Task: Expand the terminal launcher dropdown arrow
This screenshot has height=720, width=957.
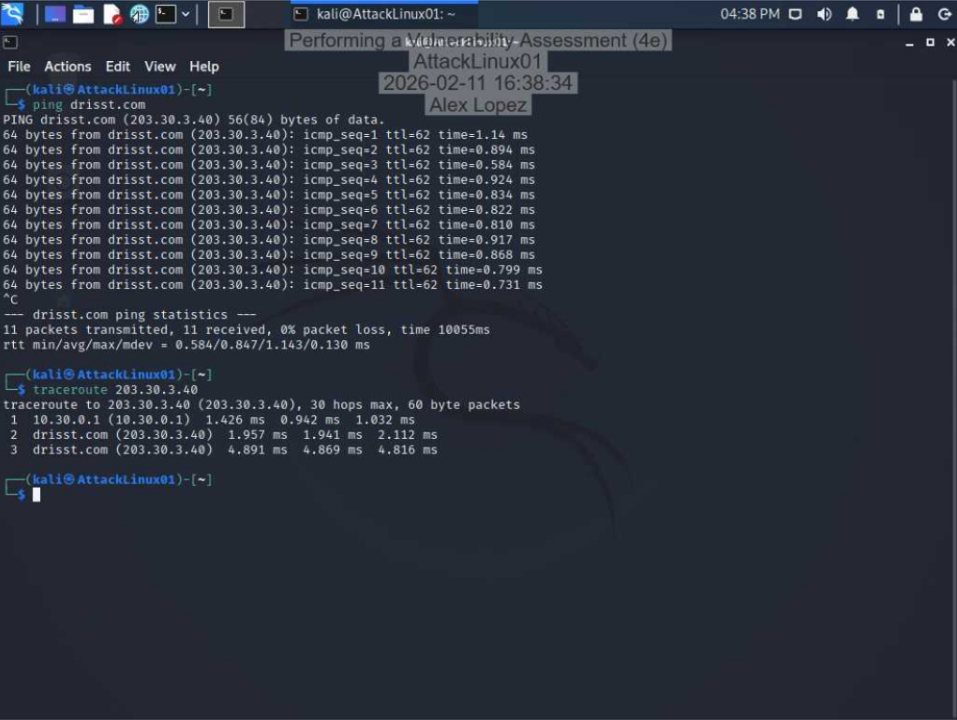Action: (186, 13)
